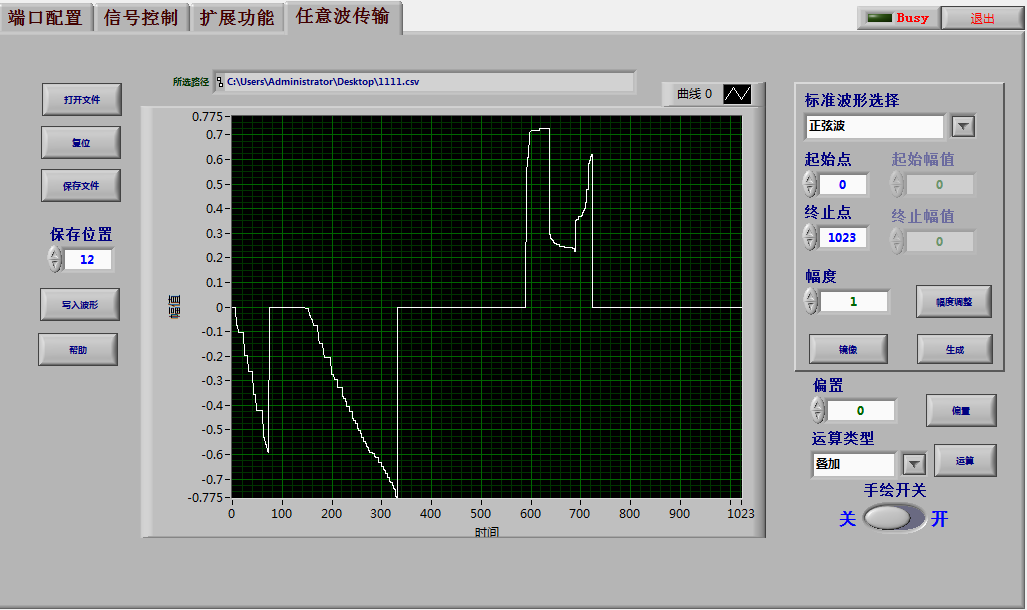Viewport: 1027px width, 610px height.
Task: Click the 保存位置 stepper arrows
Action: coord(54,260)
